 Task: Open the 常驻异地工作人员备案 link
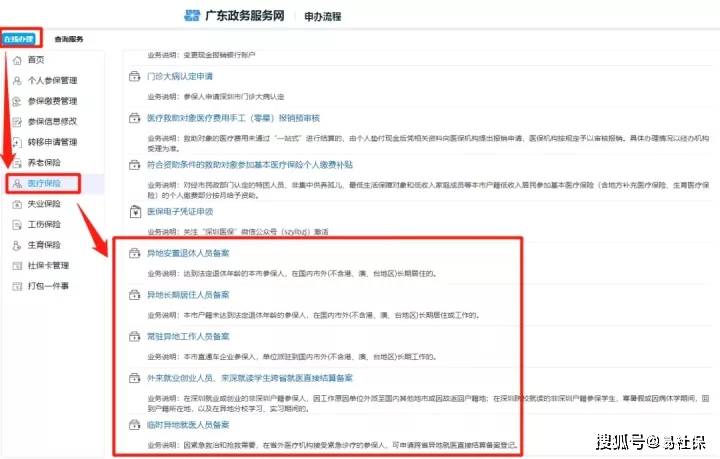[188, 337]
